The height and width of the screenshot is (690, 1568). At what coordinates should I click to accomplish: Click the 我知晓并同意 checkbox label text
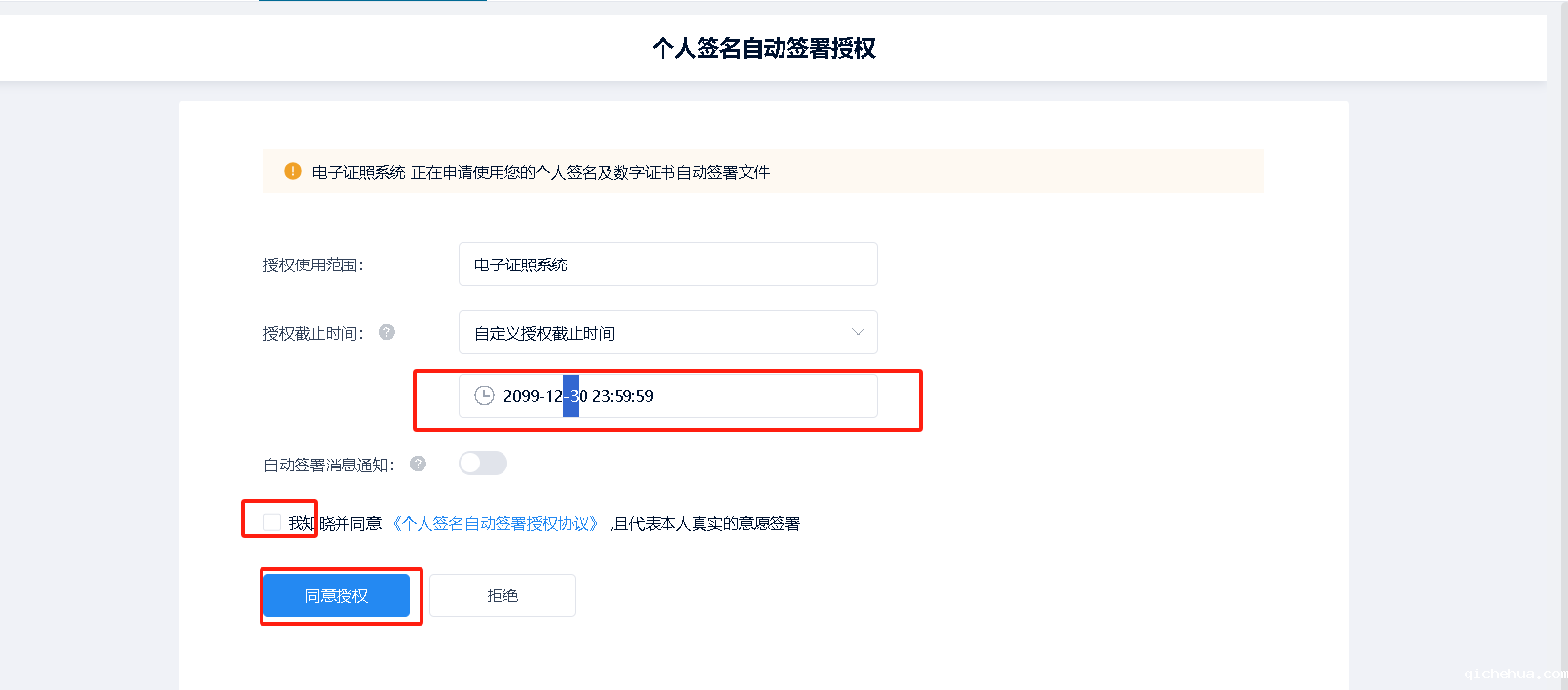pos(335,524)
